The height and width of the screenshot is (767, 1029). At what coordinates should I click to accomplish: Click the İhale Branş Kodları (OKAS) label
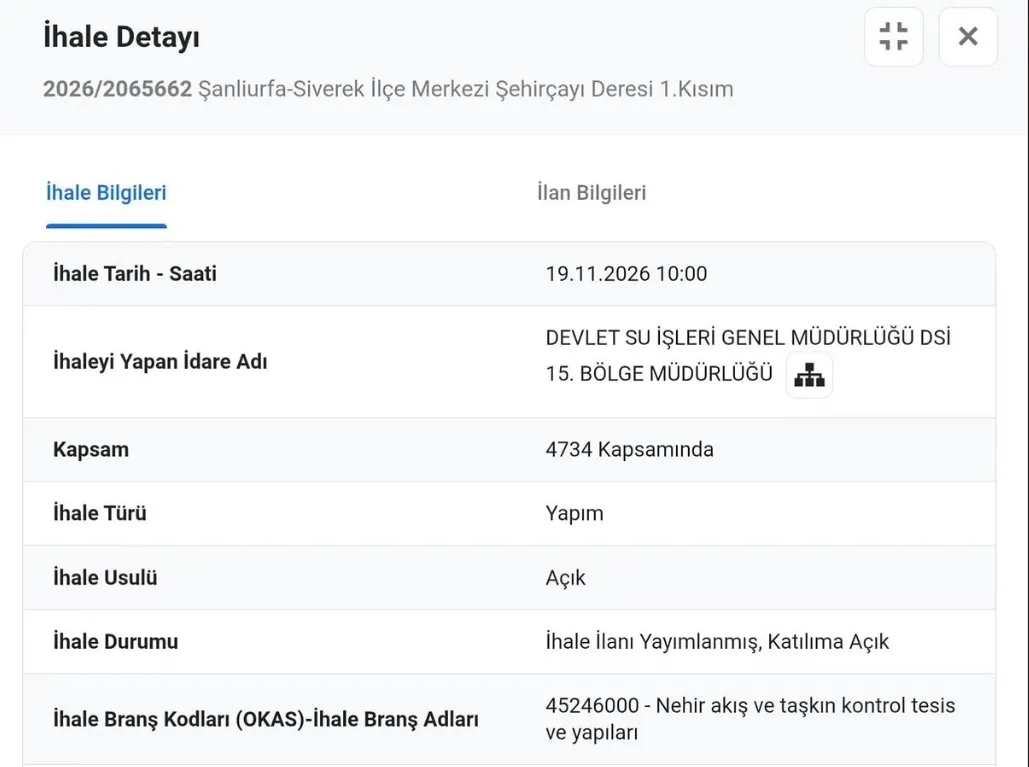266,719
